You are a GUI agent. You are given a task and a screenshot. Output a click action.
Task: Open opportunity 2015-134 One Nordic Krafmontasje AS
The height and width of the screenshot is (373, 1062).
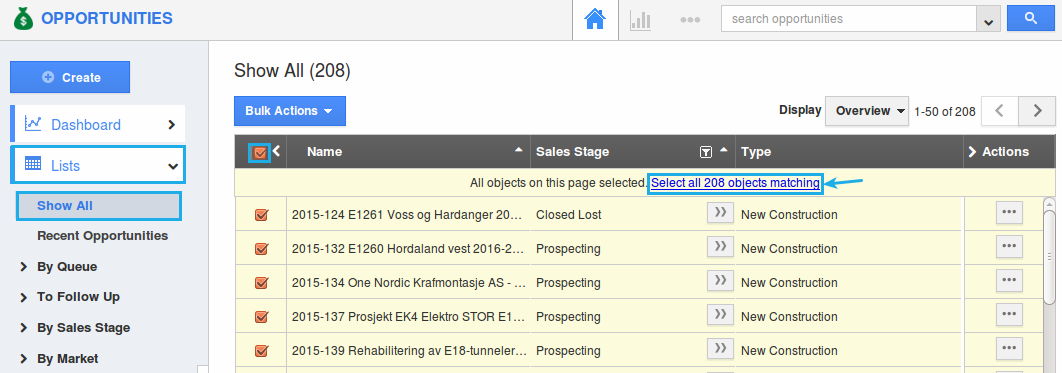coord(409,282)
